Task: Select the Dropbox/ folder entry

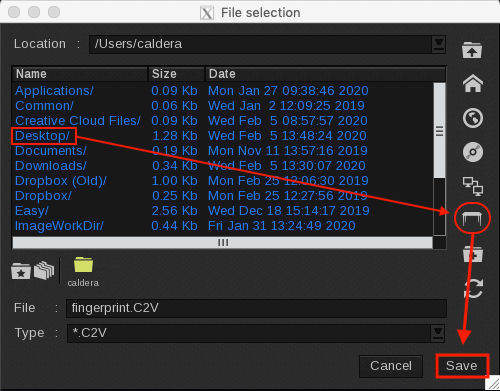Action: click(43, 196)
